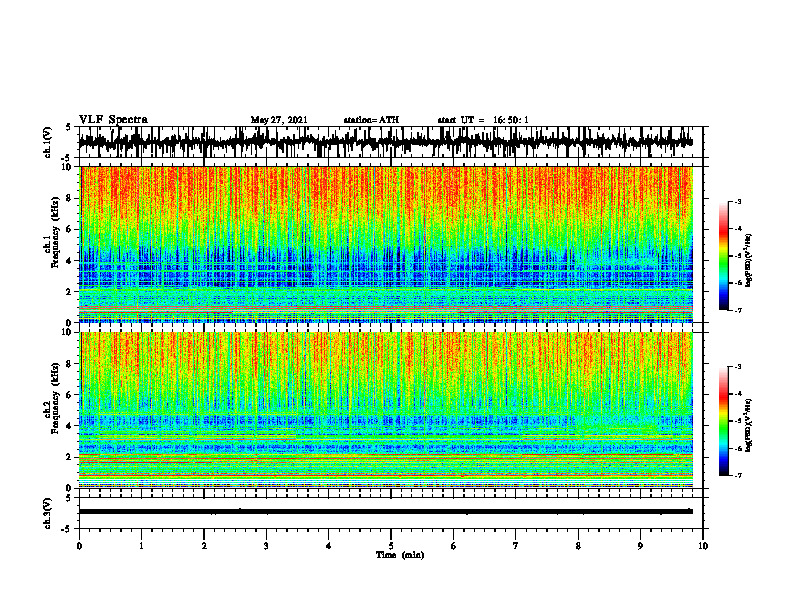Click the ch.2 spectrogram color scale bar
Image resolution: width=792 pixels, height=612 pixels.
pyautogui.click(x=723, y=421)
